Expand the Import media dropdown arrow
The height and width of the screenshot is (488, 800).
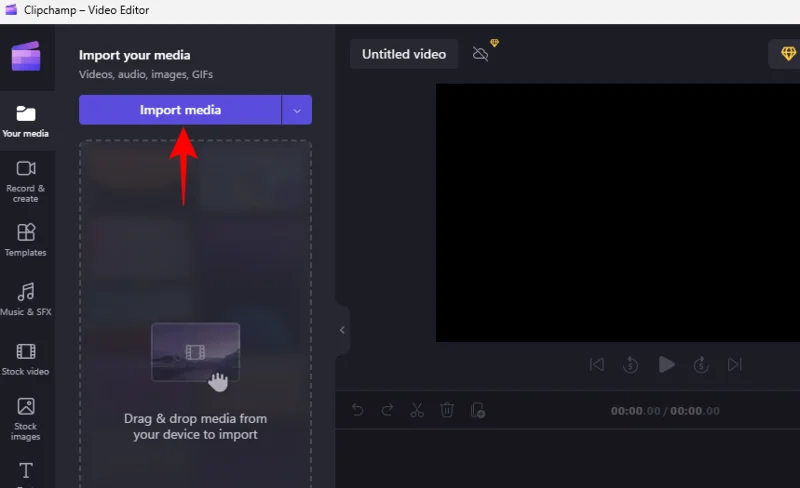[297, 110]
